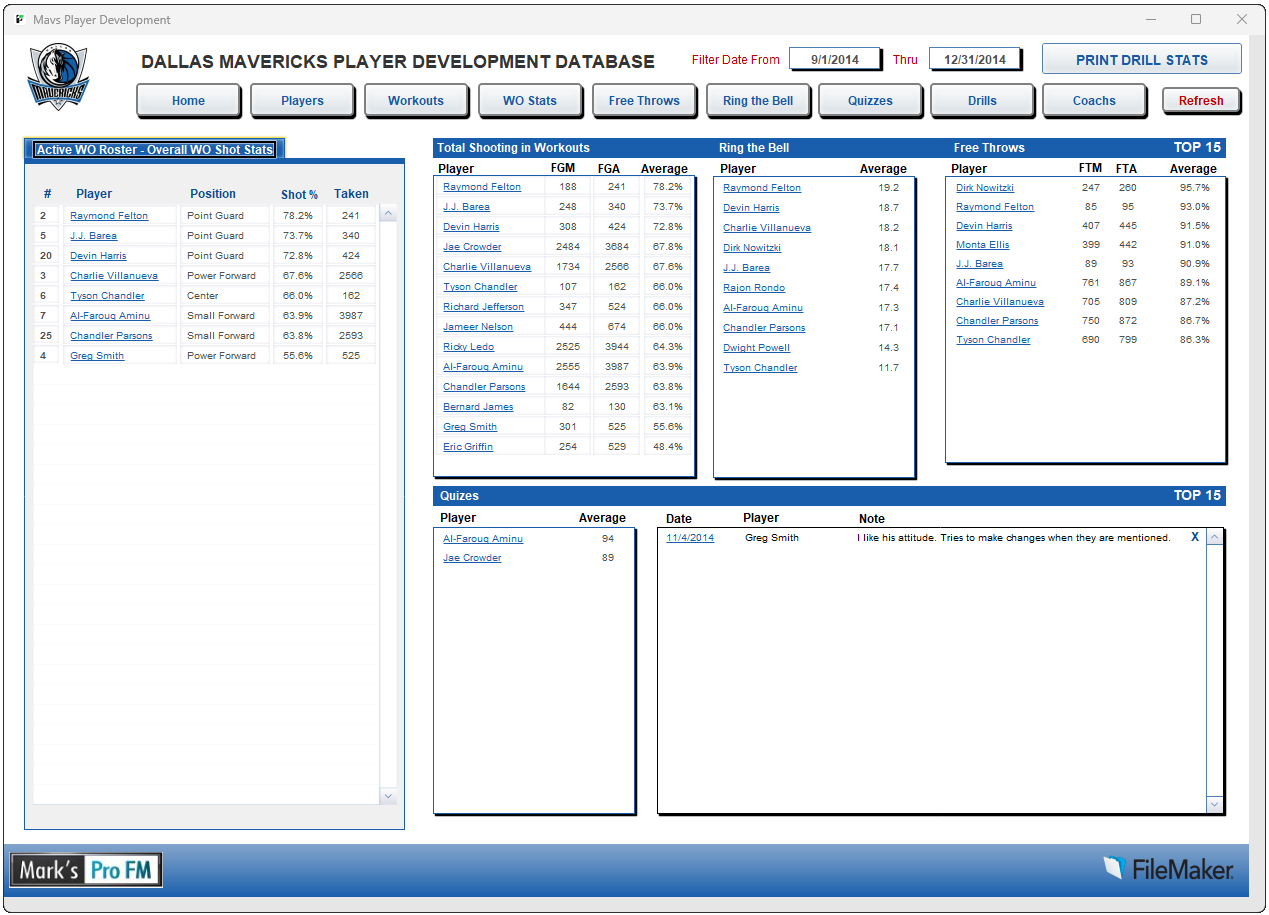Screen dimensions: 1269x915
Task: Go to the Free Throws section
Action: pos(643,101)
